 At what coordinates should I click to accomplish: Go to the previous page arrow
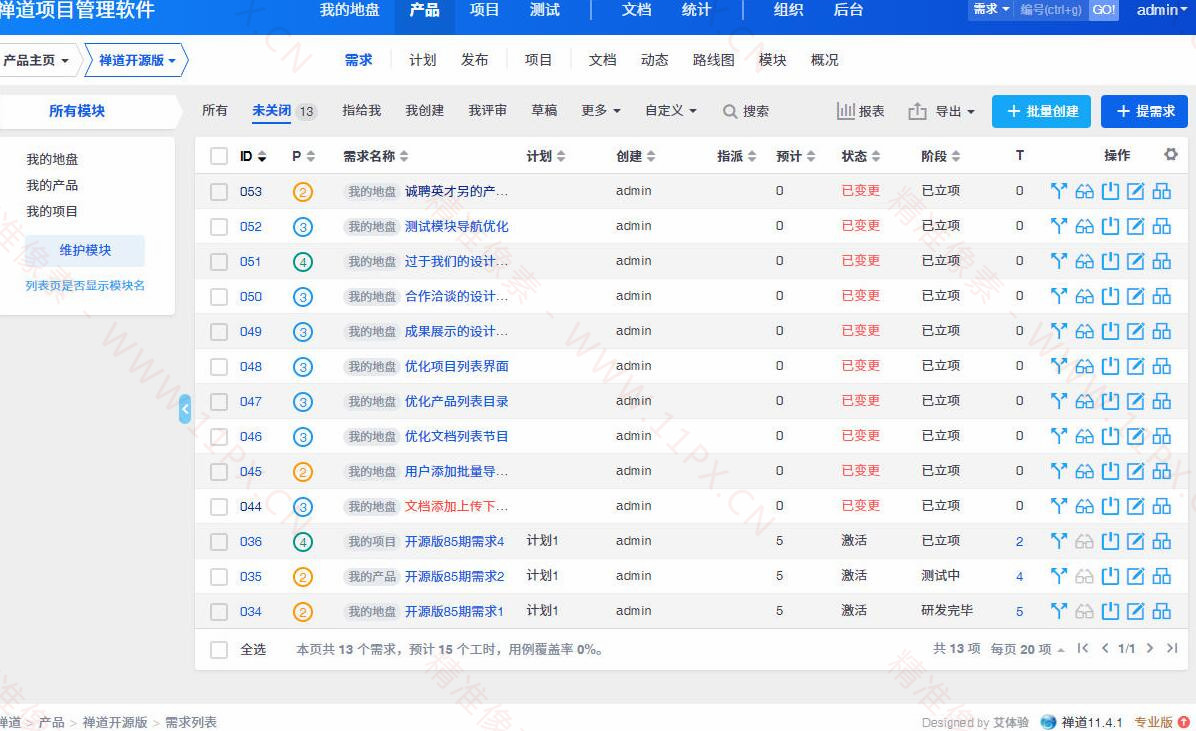[x=1105, y=649]
